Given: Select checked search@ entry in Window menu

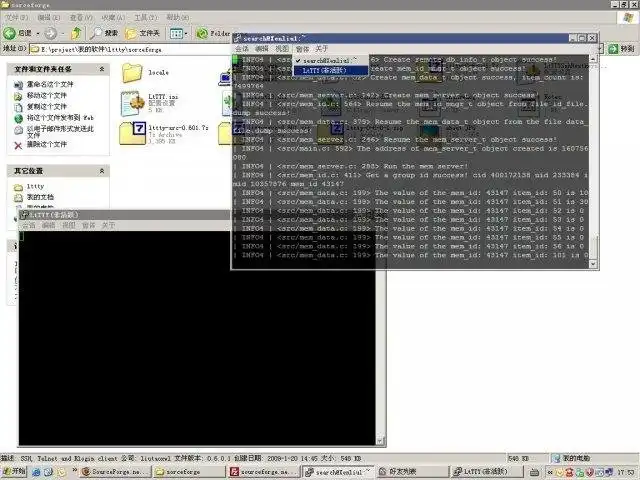Looking at the screenshot, I should (x=331, y=60).
